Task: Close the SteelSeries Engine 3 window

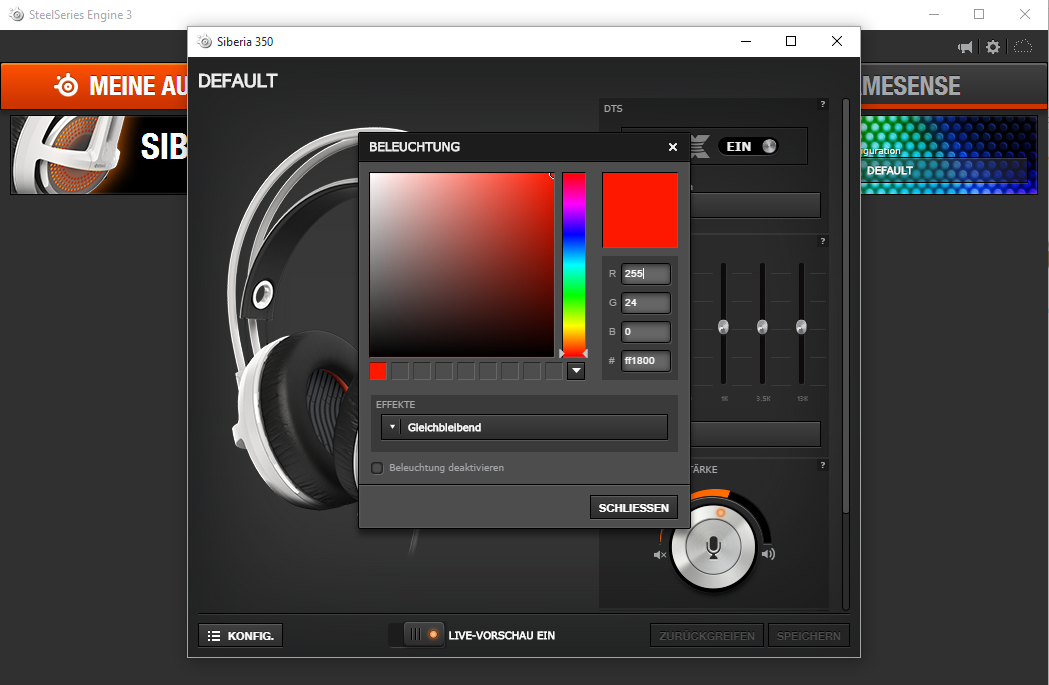Action: coord(1025,14)
